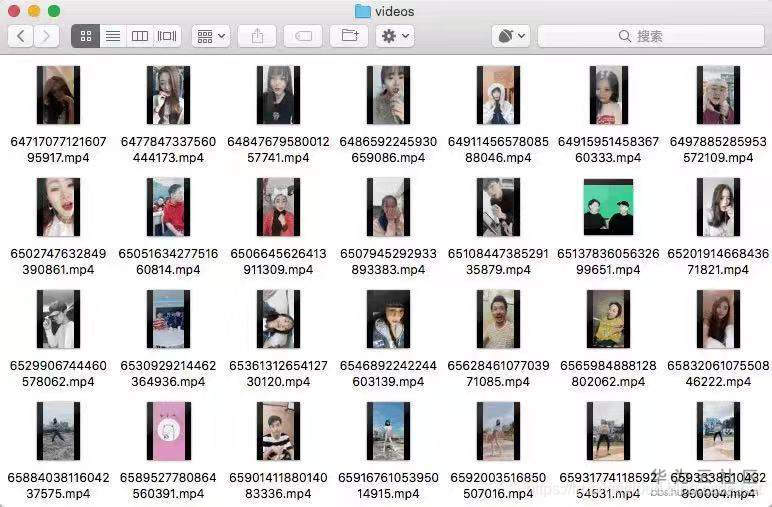This screenshot has height=507, width=772.
Task: Select file 6592003516850507016.mp4 thumbnail
Action: pyautogui.click(x=498, y=431)
